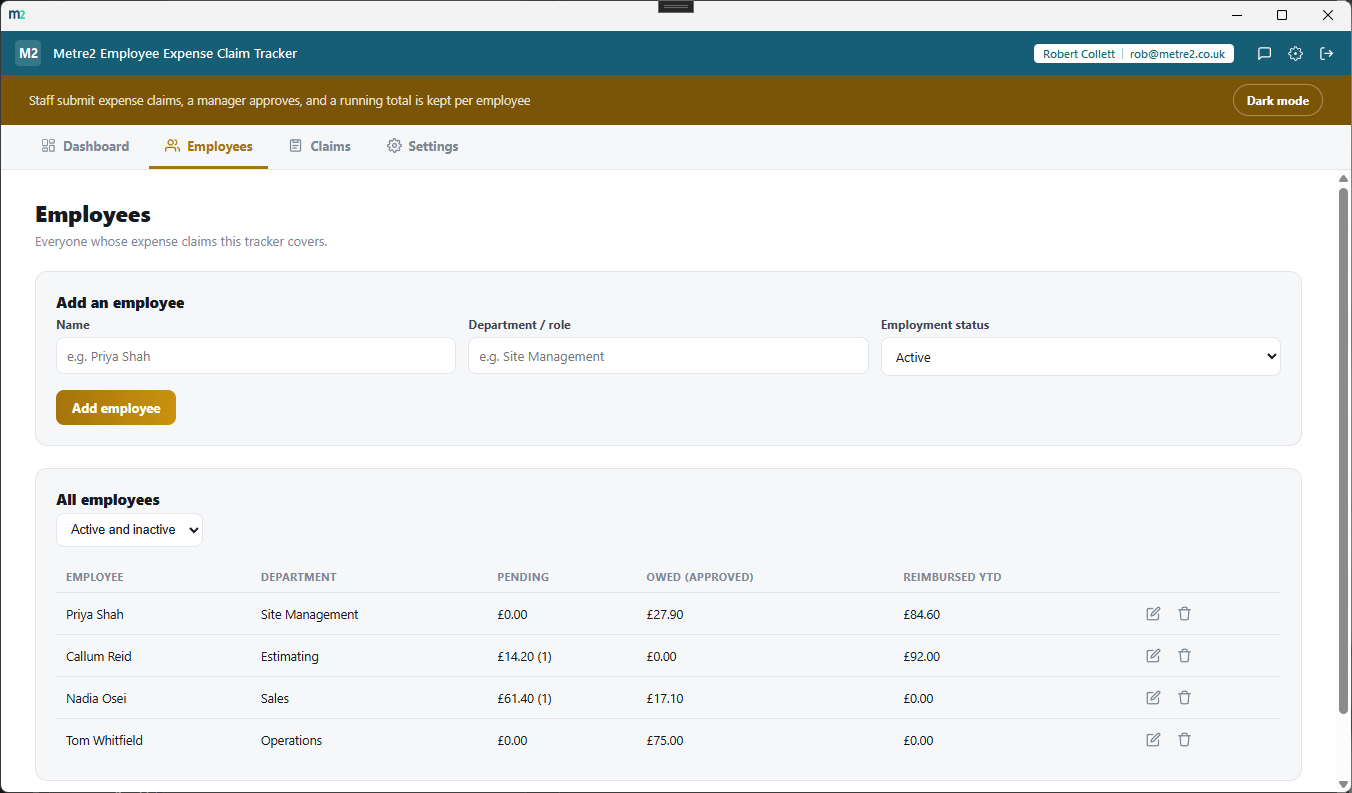
Task: Click the £92.00 reimbursed value
Action: [921, 657]
